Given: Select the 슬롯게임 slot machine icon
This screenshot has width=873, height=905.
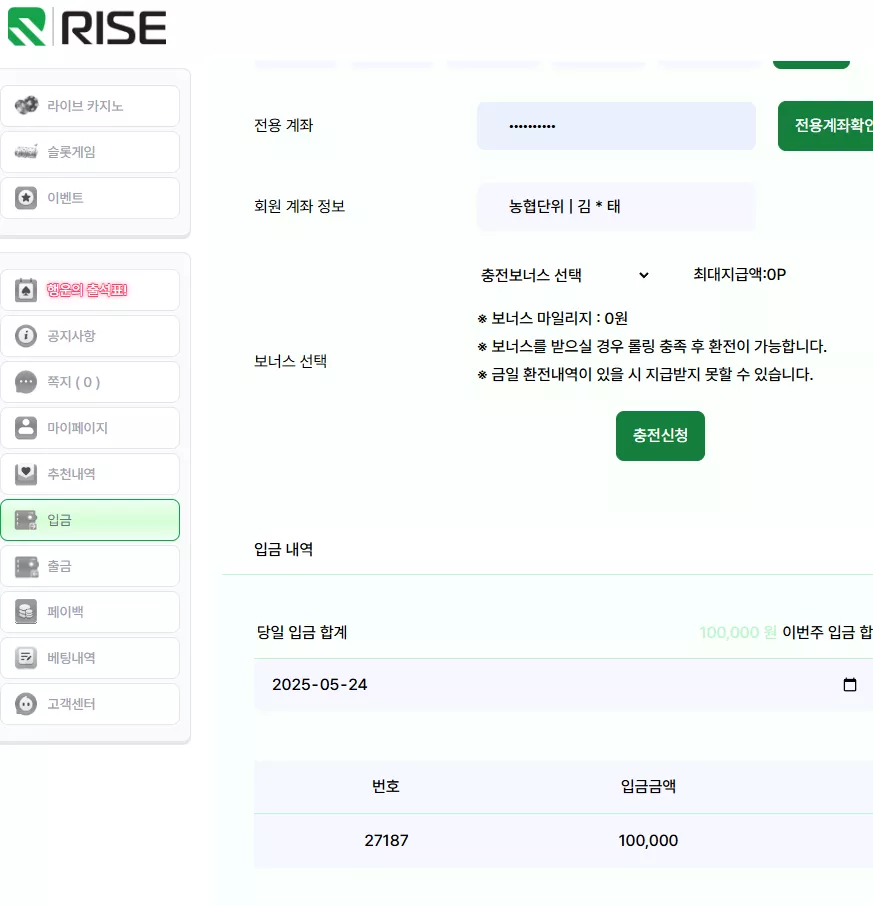Looking at the screenshot, I should tap(27, 152).
